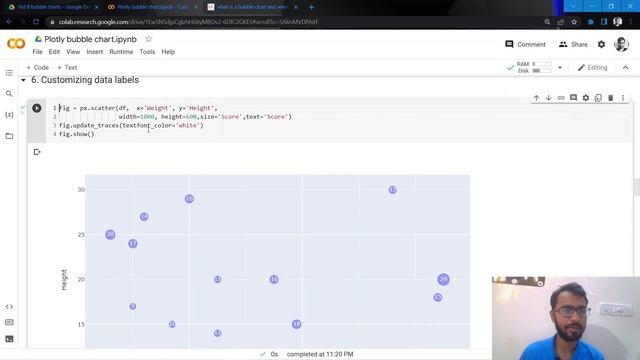This screenshot has height=360, width=640.
Task: Click the bubble labeled 29 in chart
Action: pos(443,279)
